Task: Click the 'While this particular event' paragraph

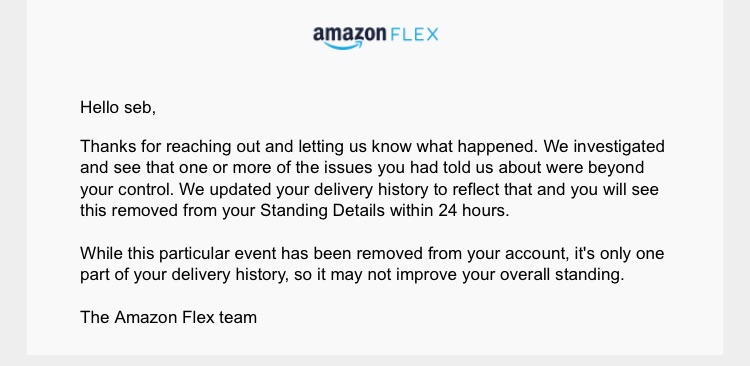Action: [x=372, y=264]
